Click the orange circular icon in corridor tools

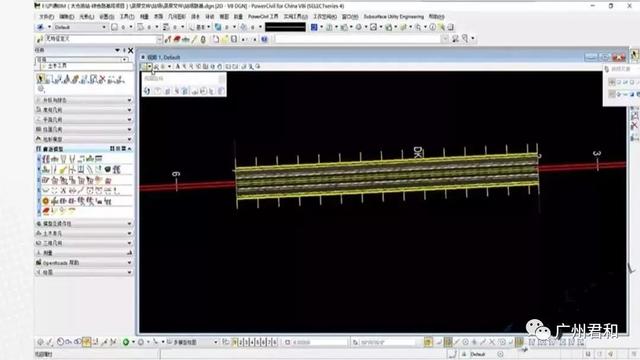pyautogui.click(x=46, y=201)
